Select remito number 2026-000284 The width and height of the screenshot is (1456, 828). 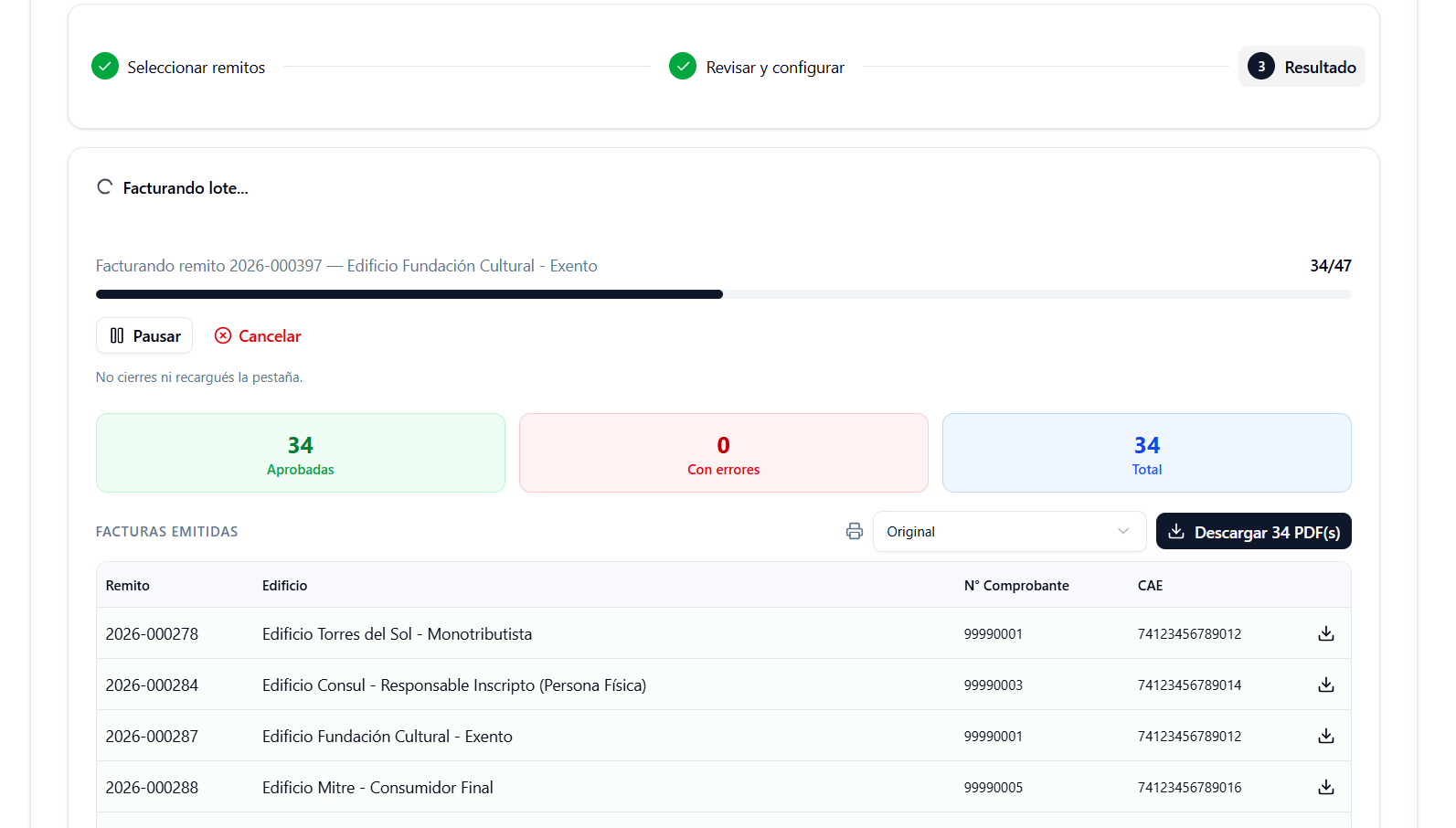(x=152, y=685)
